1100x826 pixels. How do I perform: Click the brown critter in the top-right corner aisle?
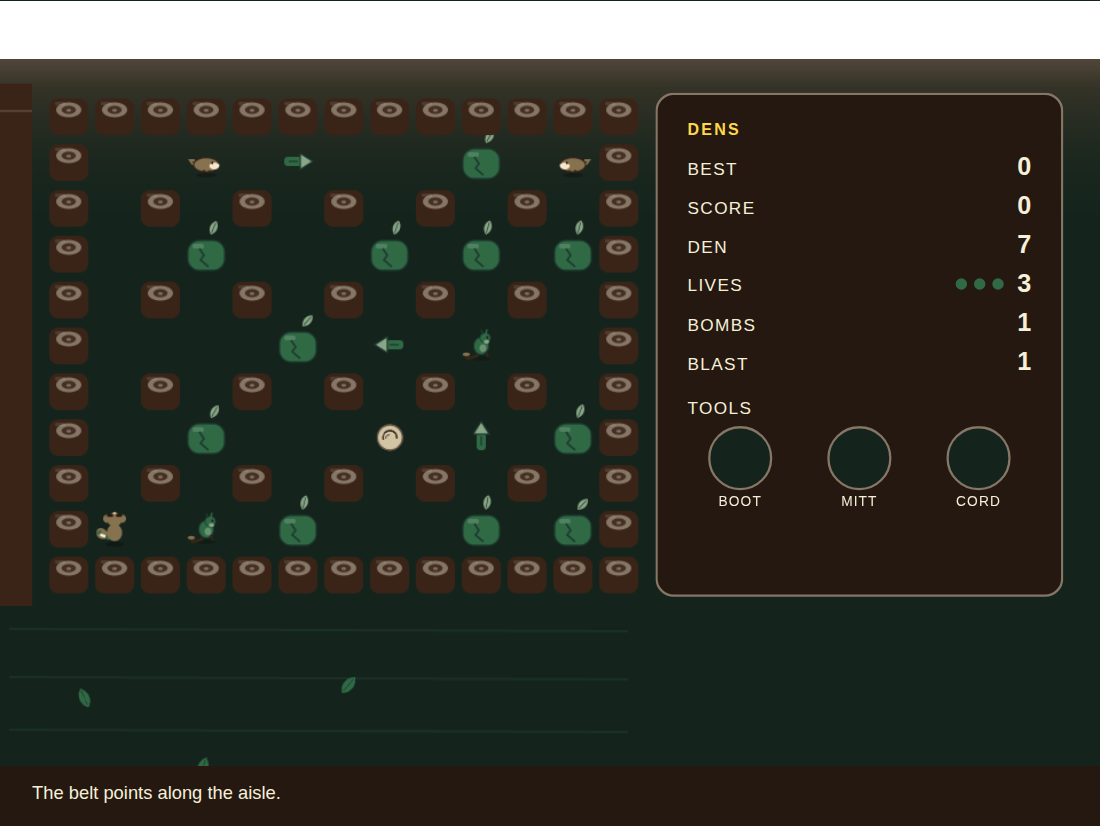pyautogui.click(x=574, y=165)
